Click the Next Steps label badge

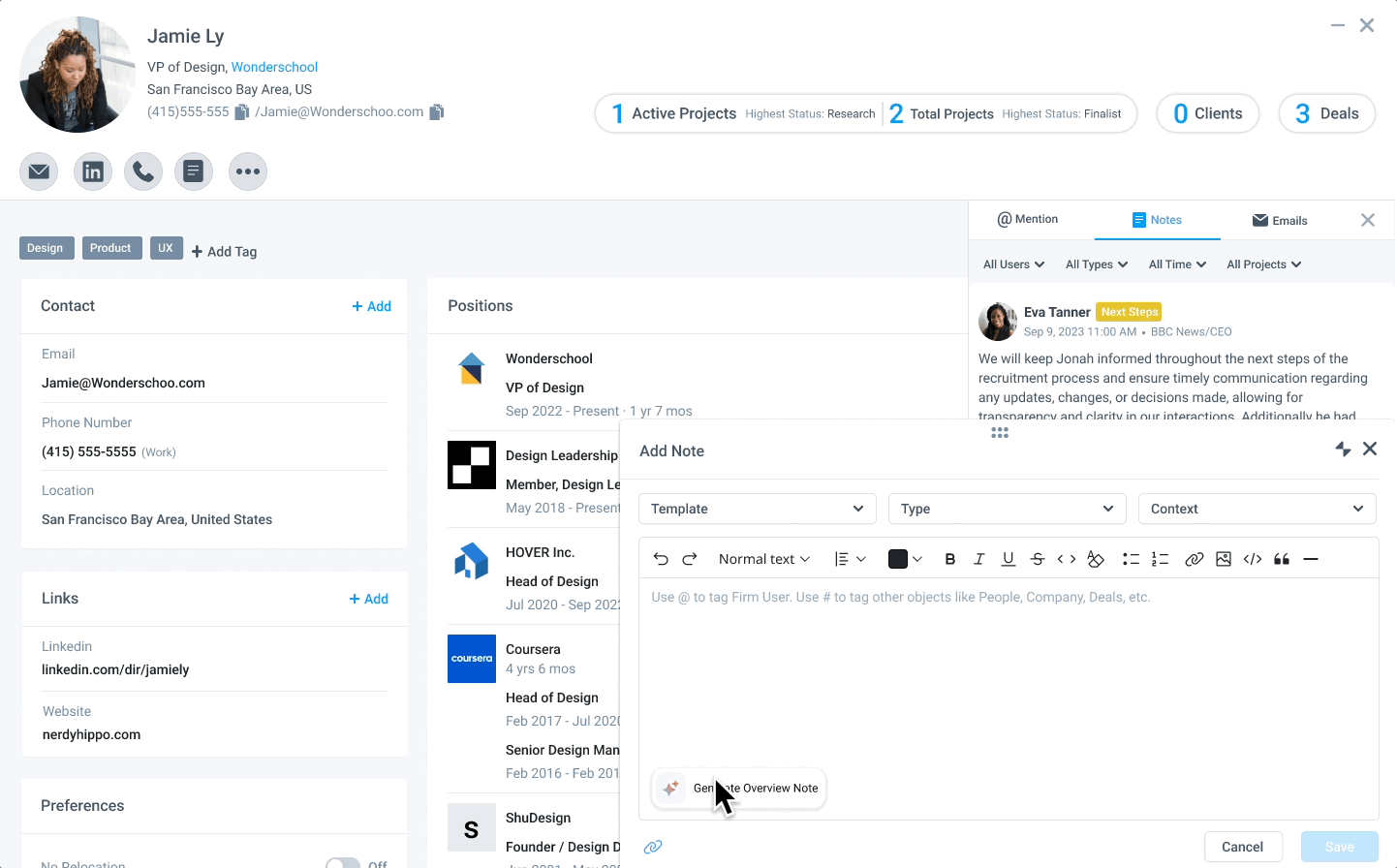(1130, 312)
